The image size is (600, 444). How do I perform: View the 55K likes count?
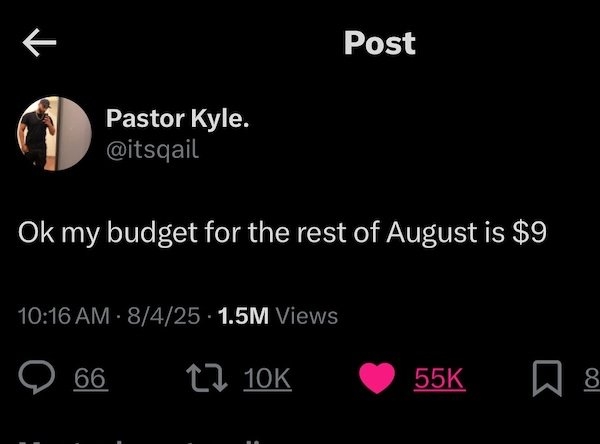tap(439, 377)
